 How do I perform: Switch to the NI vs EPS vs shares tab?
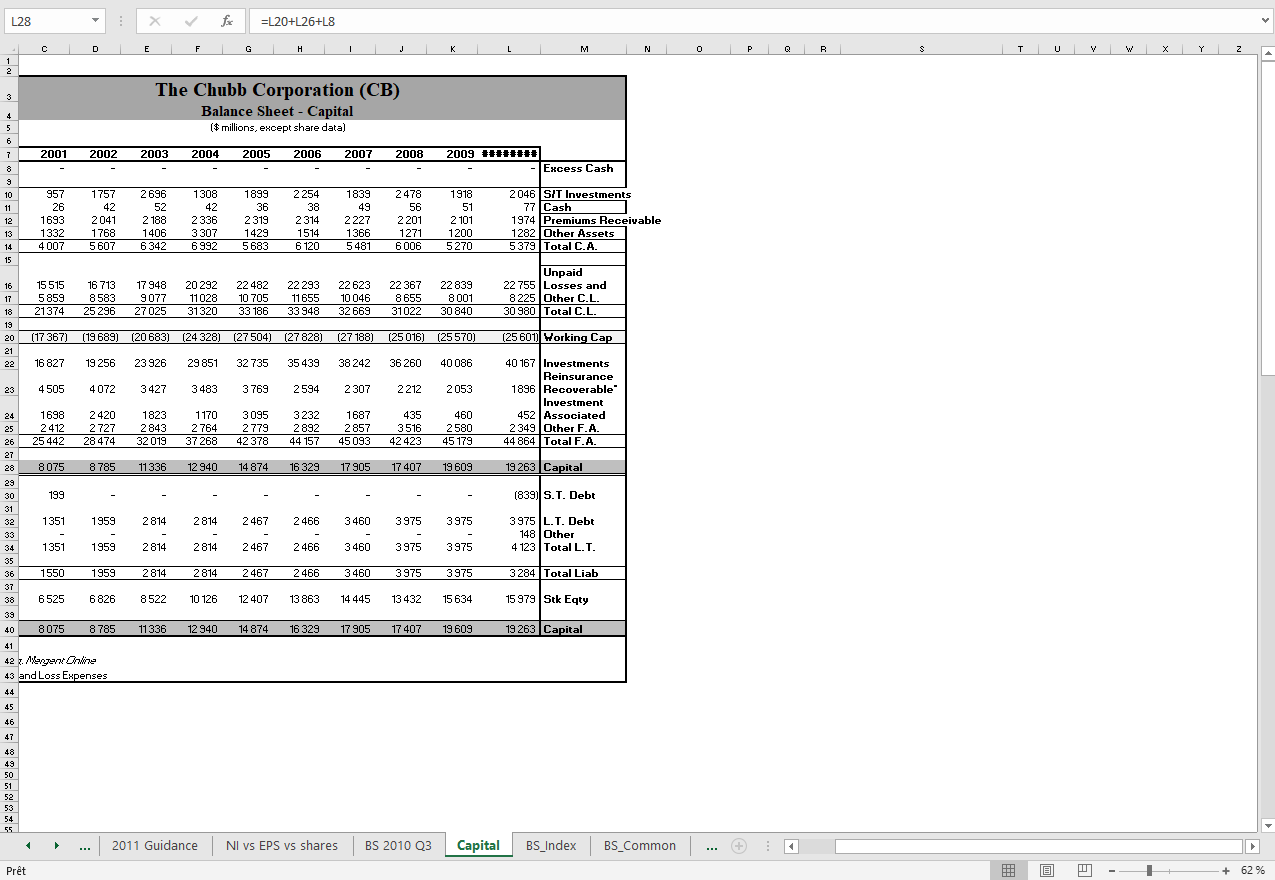coord(282,846)
